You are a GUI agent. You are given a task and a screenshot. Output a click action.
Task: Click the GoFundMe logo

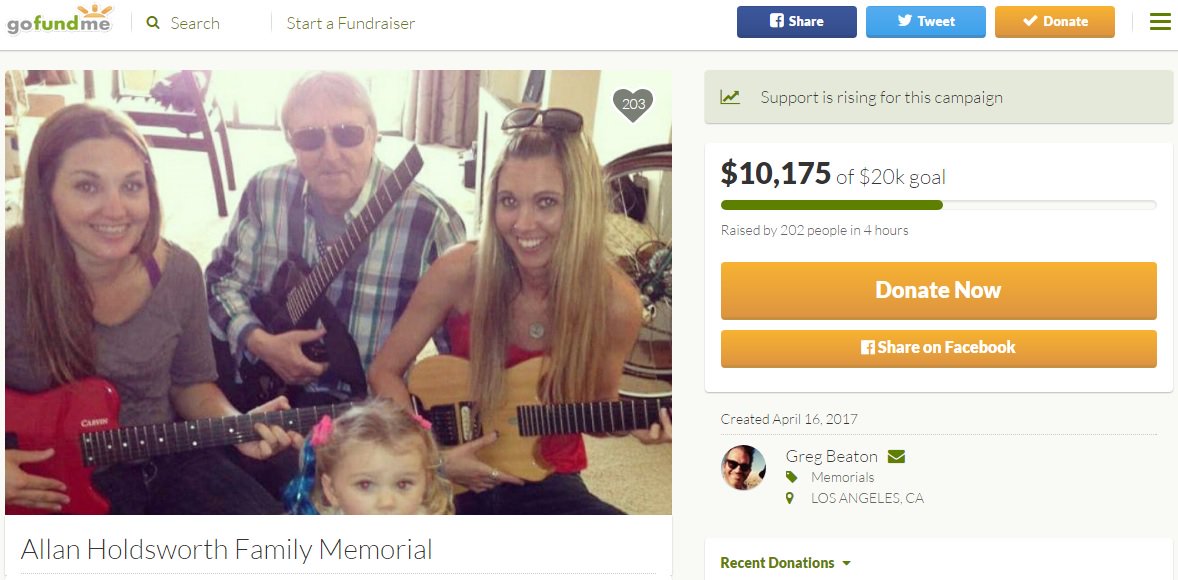[x=59, y=20]
